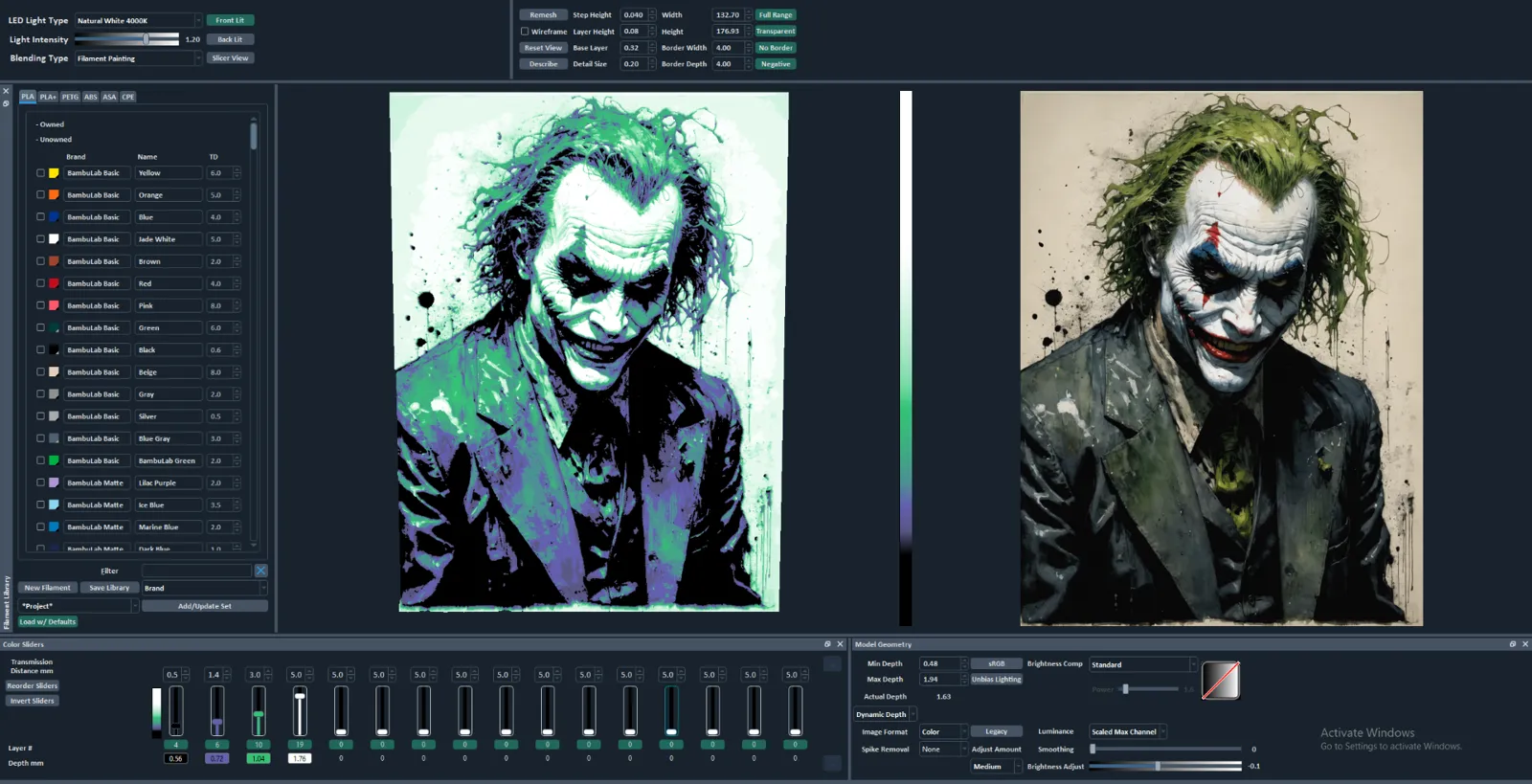This screenshot has width=1532, height=784.
Task: Open the LED Light Type dropdown
Action: click(138, 20)
